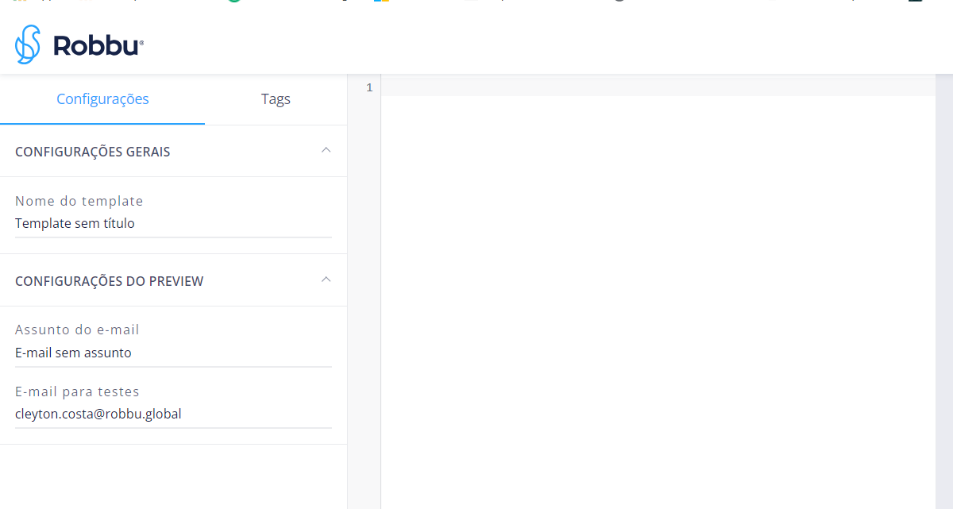Screen dimensions: 953x509
Task: Click the 'E-mail para testes' label
Action: 77,391
